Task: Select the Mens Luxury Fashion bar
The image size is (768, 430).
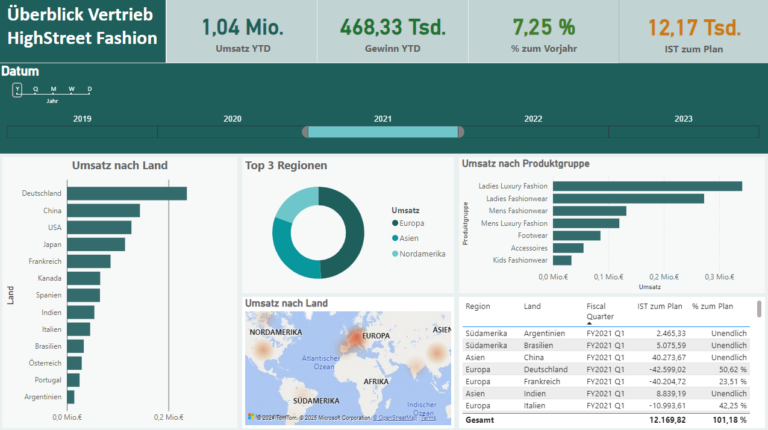Action: tap(586, 223)
